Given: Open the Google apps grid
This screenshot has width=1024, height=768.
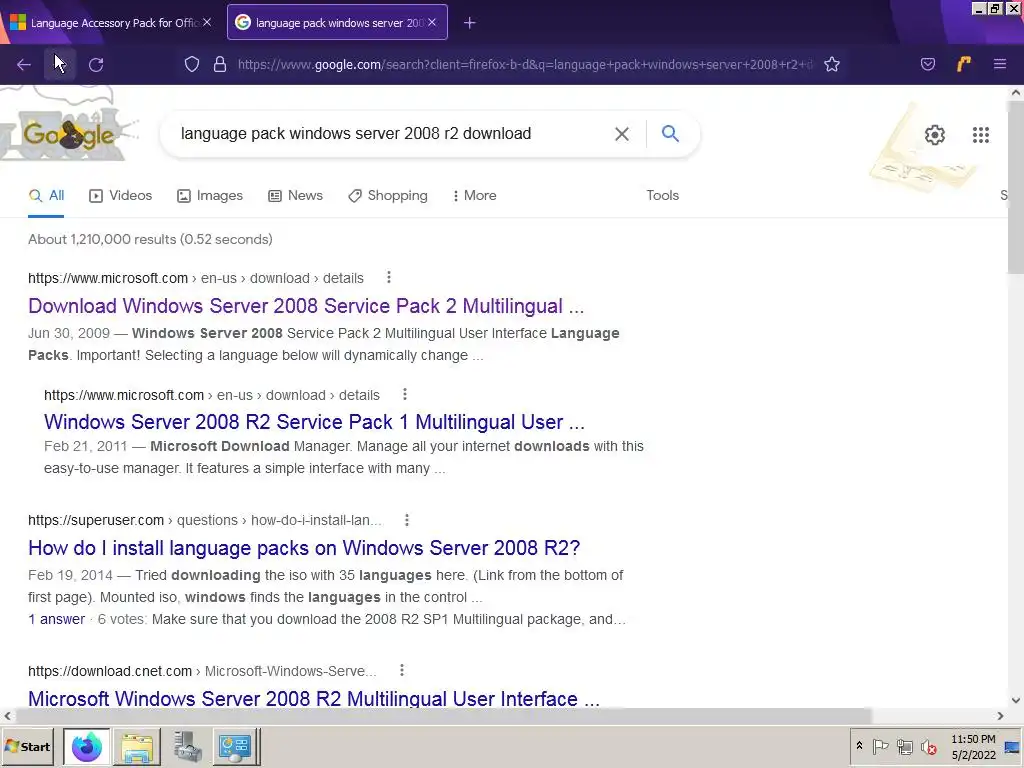Looking at the screenshot, I should pyautogui.click(x=981, y=135).
